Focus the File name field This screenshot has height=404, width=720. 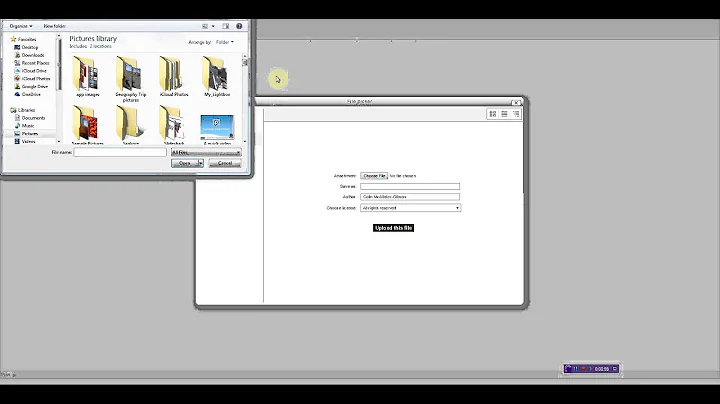tap(120, 152)
